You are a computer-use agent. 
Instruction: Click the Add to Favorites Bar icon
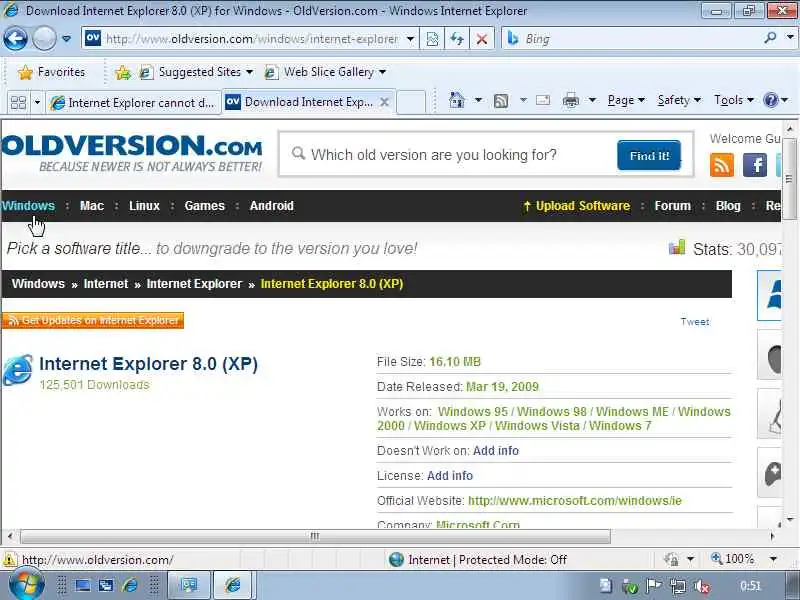coord(122,72)
